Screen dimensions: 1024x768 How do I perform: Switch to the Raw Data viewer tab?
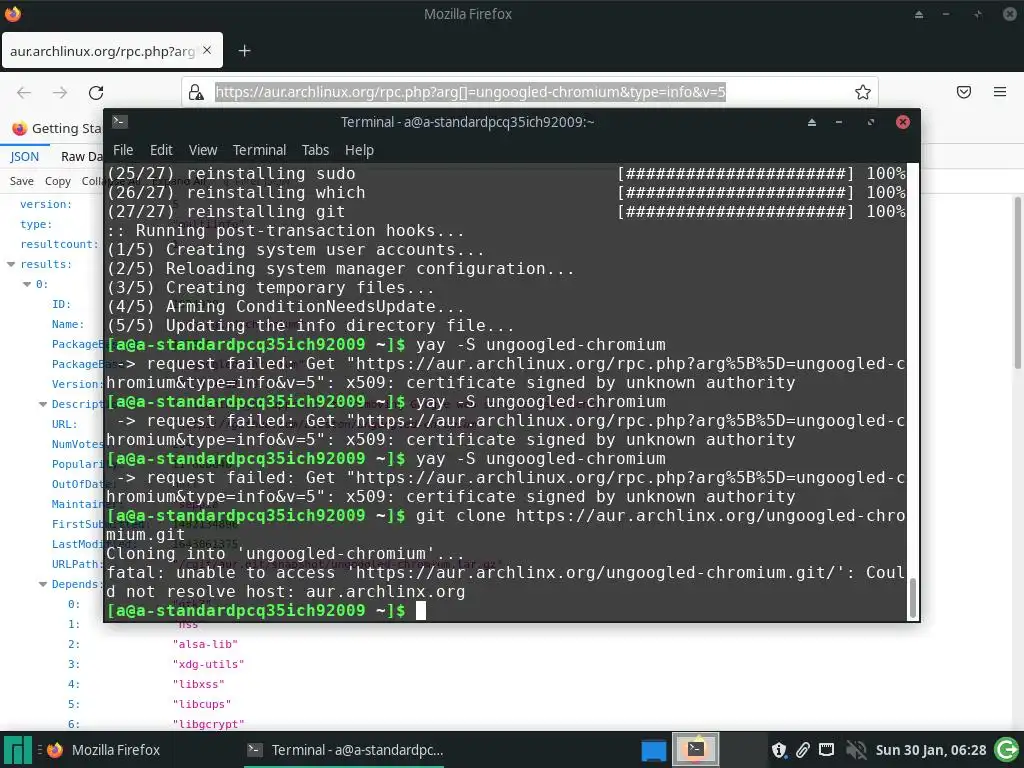[82, 157]
